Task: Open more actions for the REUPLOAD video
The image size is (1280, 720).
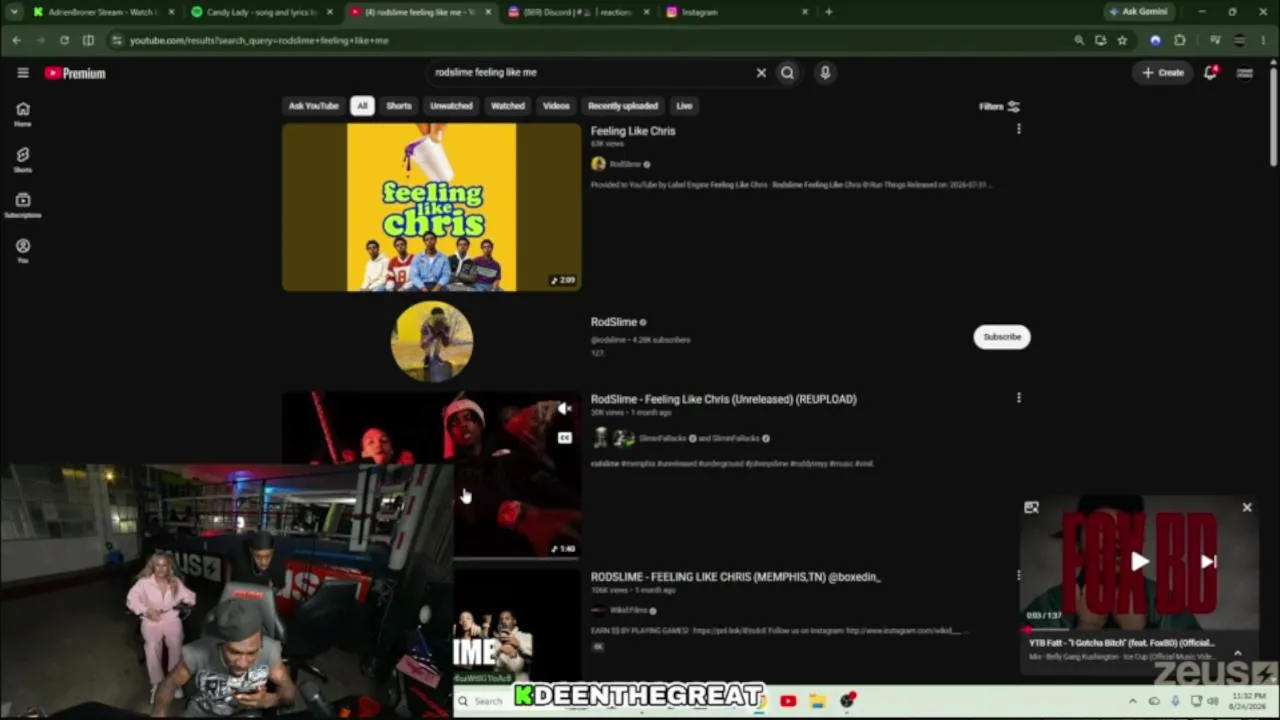Action: (1018, 397)
